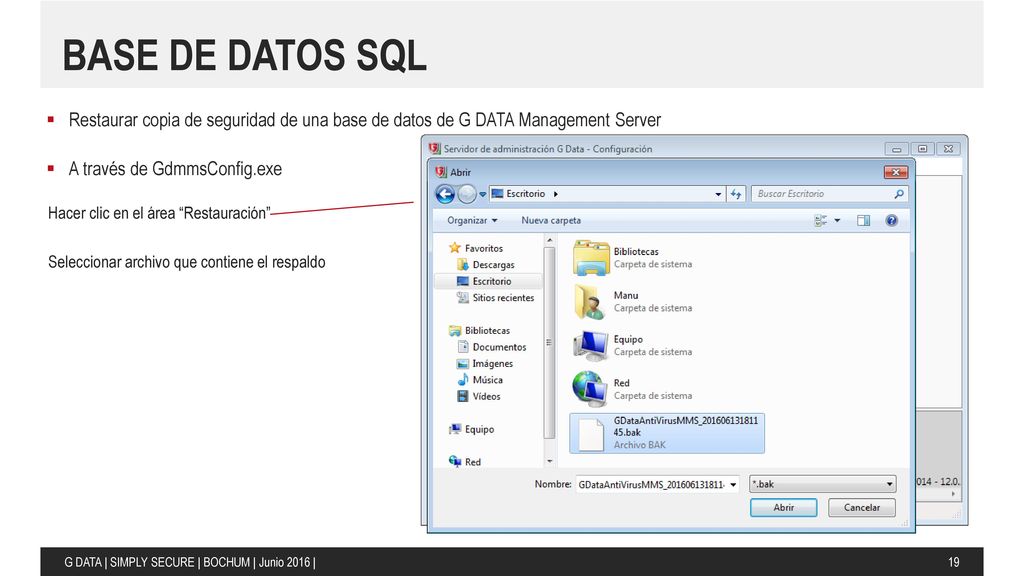1024x576 pixels.
Task: Click the refresh button next to address bar
Action: point(736,194)
